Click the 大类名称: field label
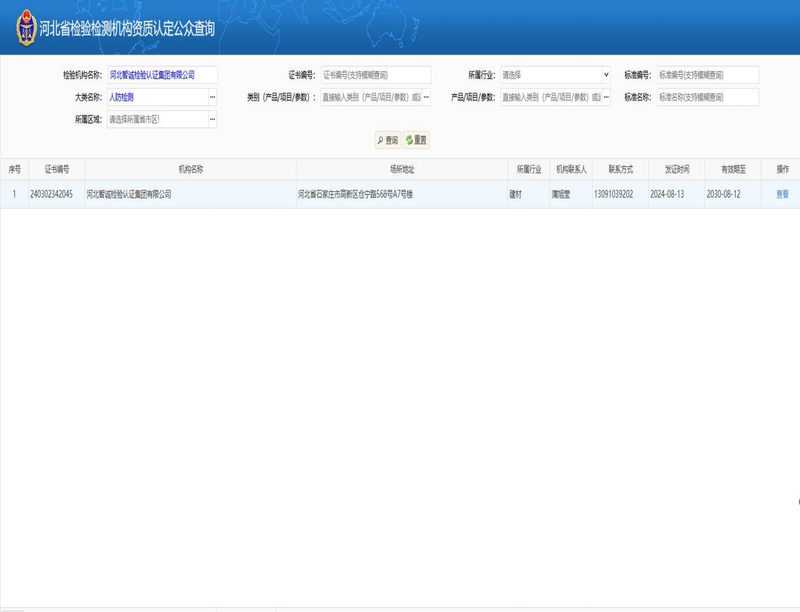The image size is (800, 612). point(88,97)
